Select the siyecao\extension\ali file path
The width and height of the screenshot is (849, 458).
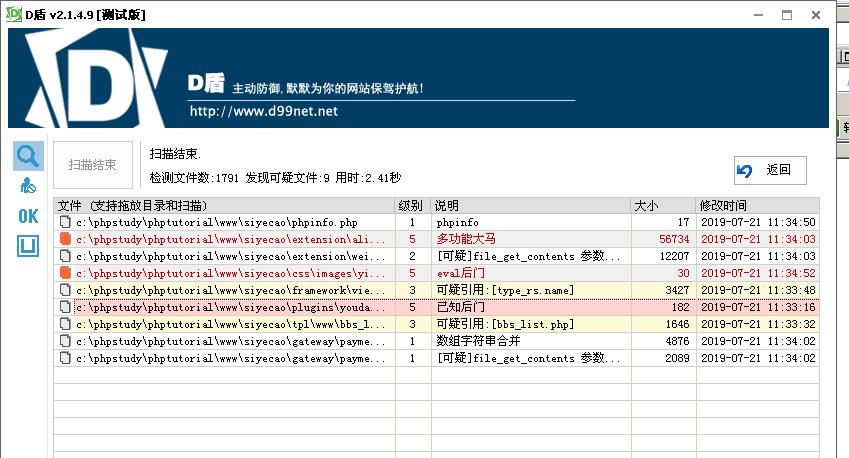point(231,239)
